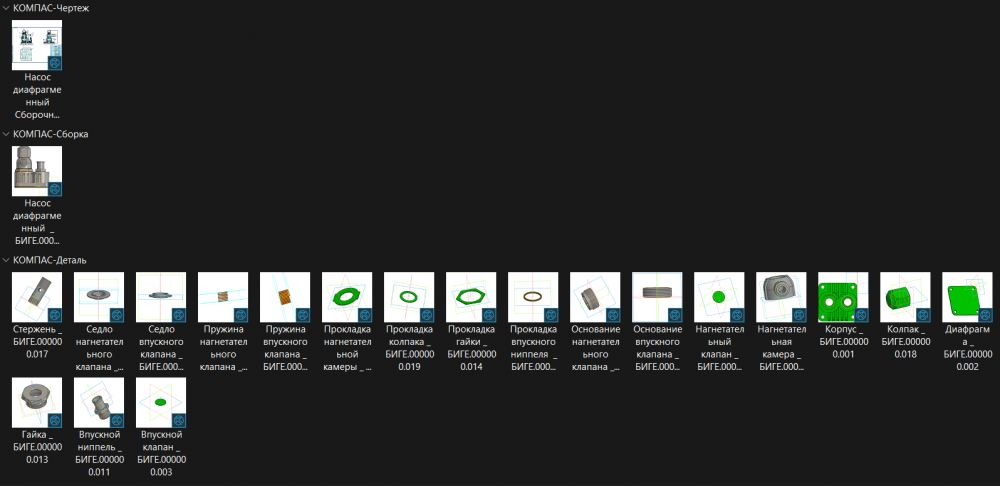Click the Впускной клапан БИГЕ.000000.003 file
Image resolution: width=1000 pixels, height=486 pixels.
(161, 403)
